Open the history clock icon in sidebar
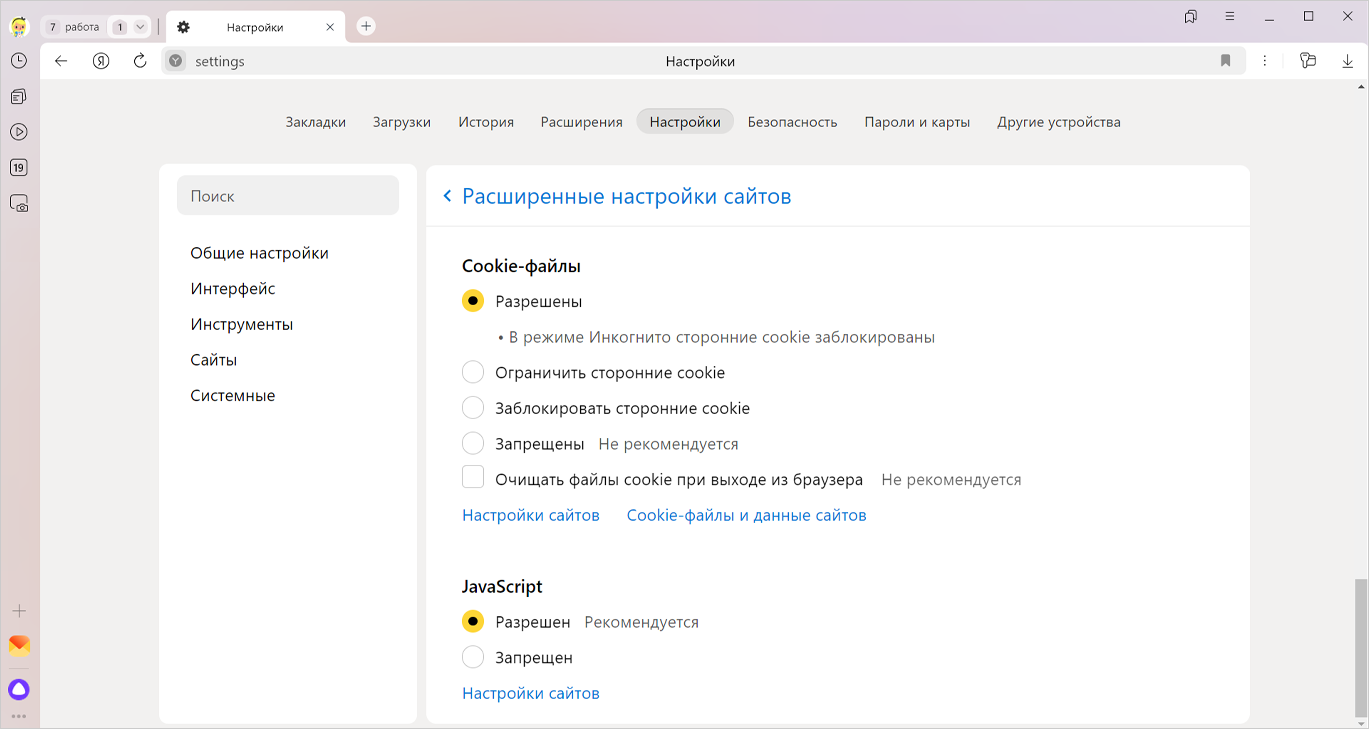 (19, 61)
